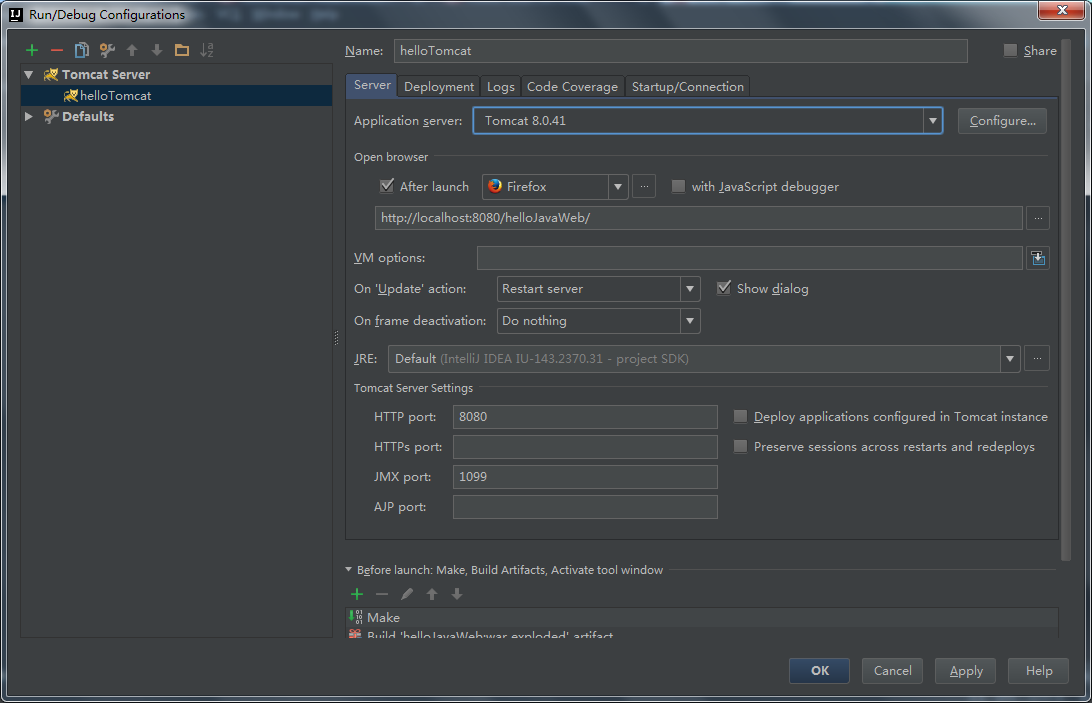The image size is (1092, 703).
Task: Expand the VM options field editor
Action: [x=1038, y=258]
